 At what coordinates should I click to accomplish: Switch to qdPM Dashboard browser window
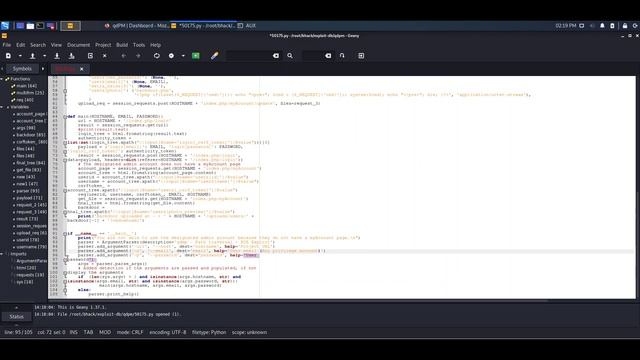(x=136, y=26)
